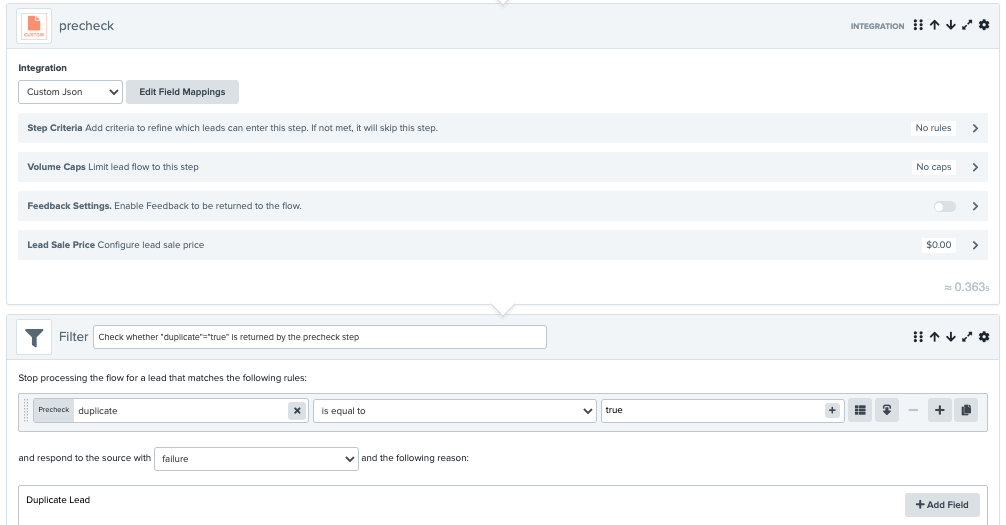Click the Filter step drag handle

pos(918,337)
